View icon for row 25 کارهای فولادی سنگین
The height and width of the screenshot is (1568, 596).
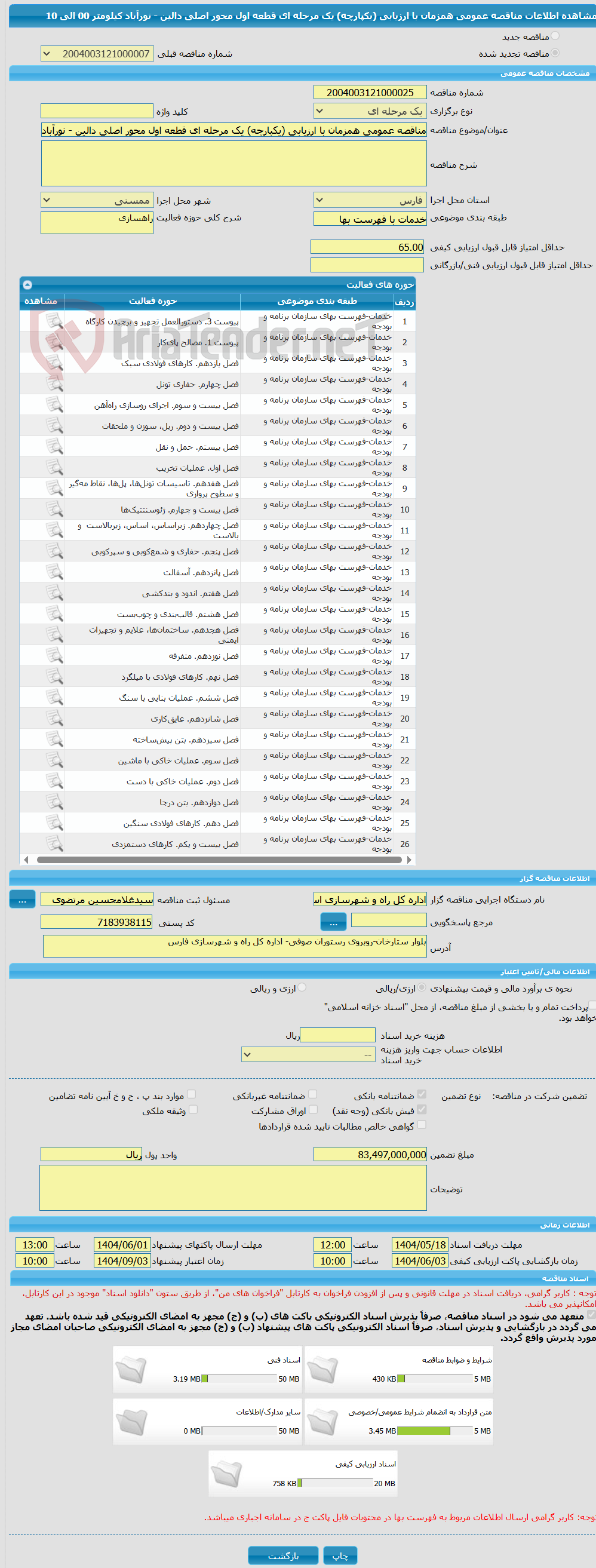54,823
